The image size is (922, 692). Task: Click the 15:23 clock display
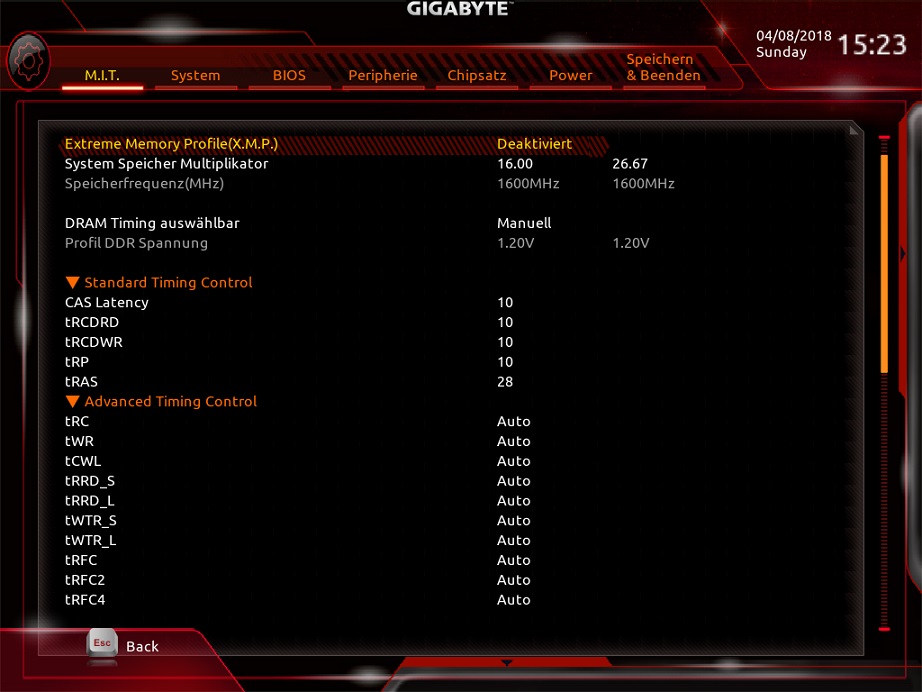[x=872, y=45]
